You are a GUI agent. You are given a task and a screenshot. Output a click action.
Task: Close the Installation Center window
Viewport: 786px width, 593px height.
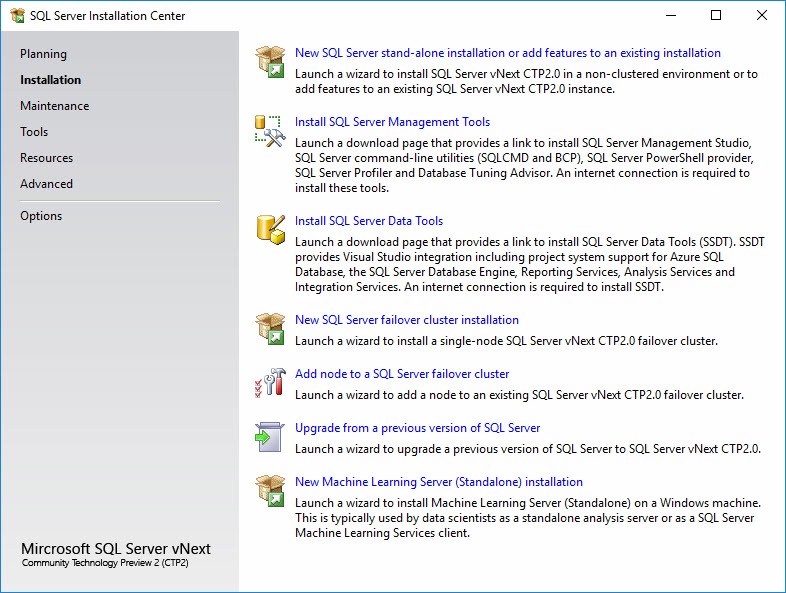pos(761,16)
